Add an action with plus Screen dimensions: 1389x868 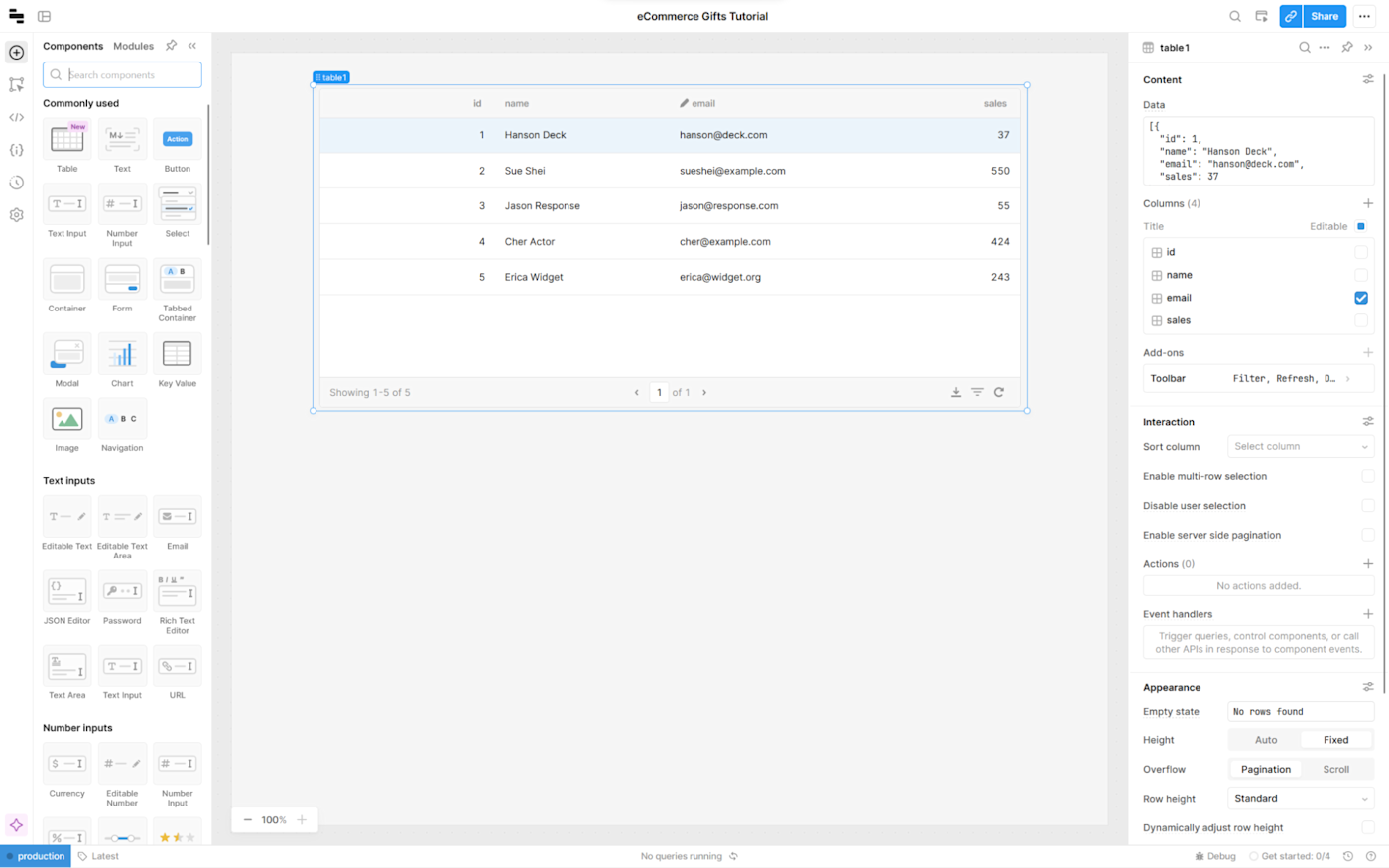(x=1368, y=564)
